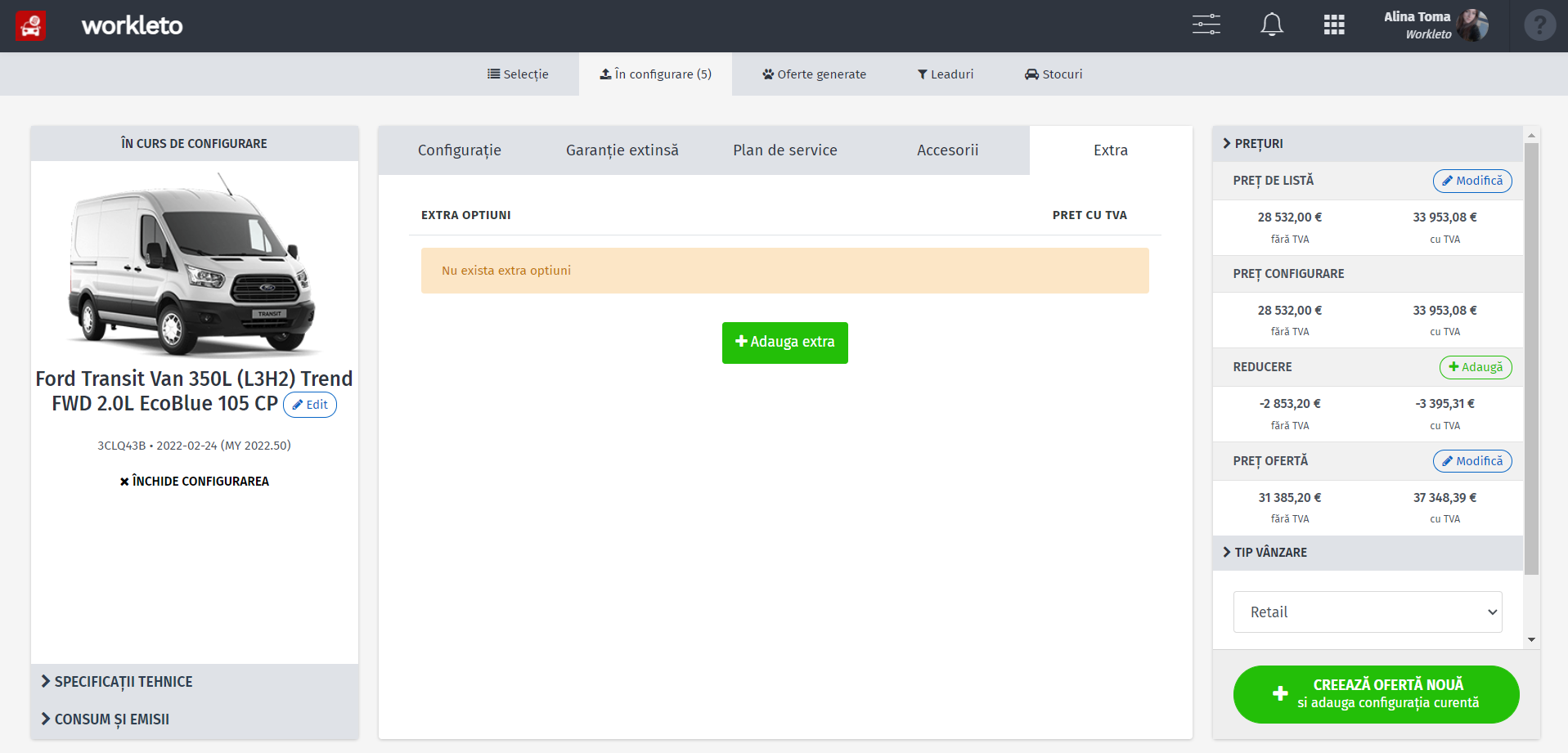This screenshot has height=753, width=1568.
Task: Open the notifications bell
Action: click(x=1271, y=25)
